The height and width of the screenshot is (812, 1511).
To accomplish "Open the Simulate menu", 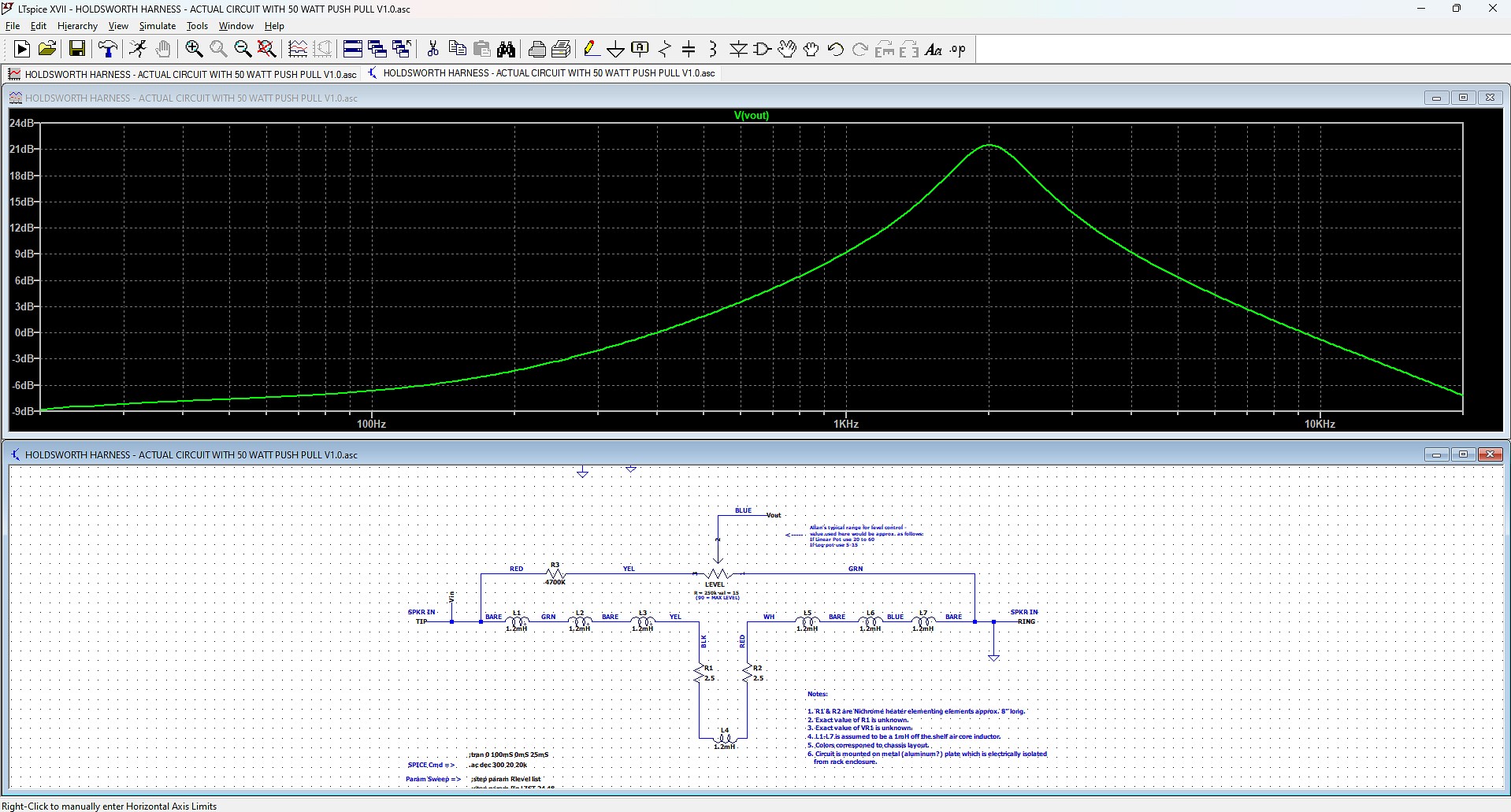I will point(157,26).
